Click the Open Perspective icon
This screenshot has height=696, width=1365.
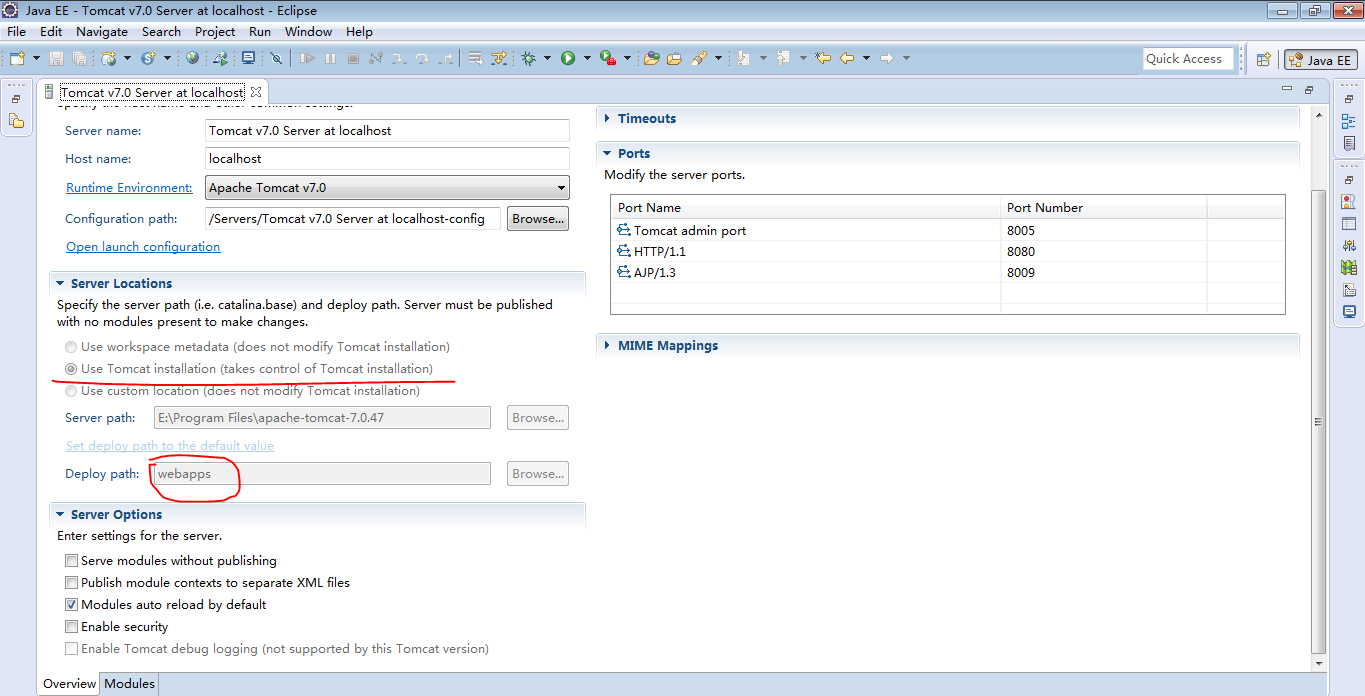[1263, 59]
